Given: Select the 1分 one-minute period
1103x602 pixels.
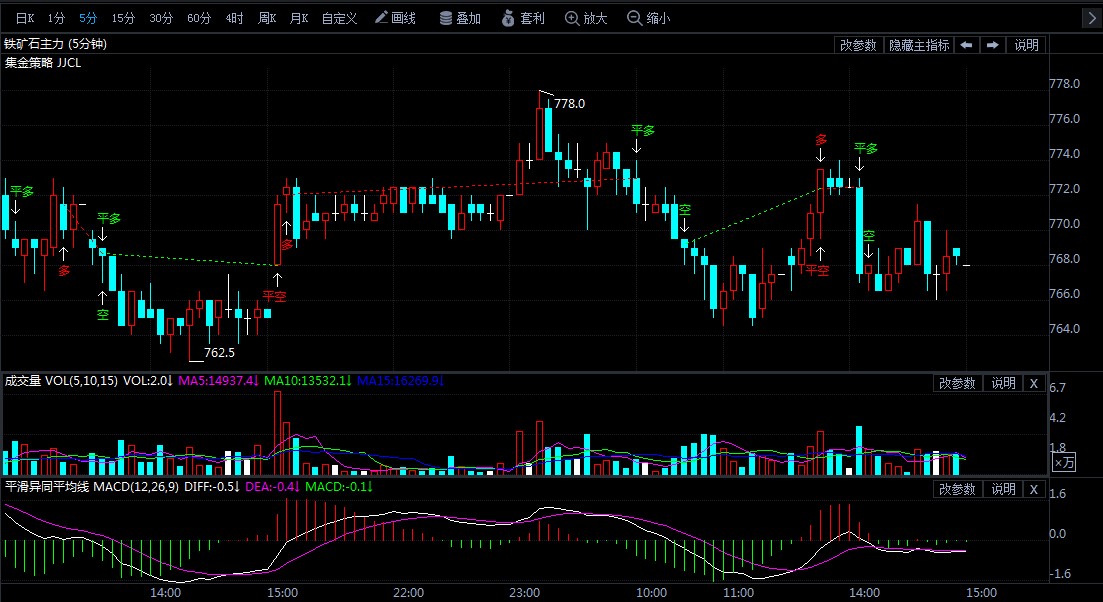Looking at the screenshot, I should (56, 18).
